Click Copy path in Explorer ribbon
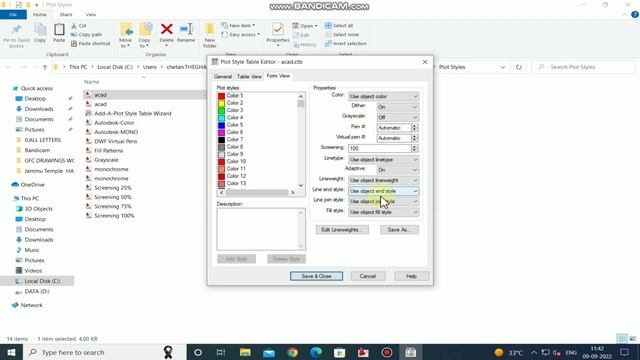 (86, 35)
